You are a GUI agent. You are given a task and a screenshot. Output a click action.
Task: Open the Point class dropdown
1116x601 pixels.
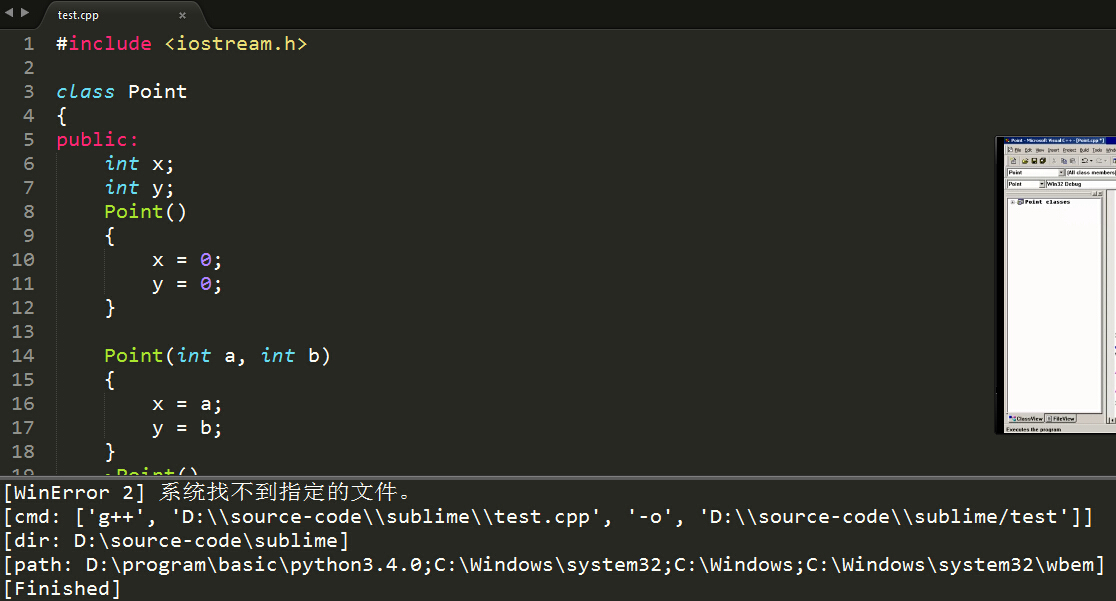coord(1036,172)
